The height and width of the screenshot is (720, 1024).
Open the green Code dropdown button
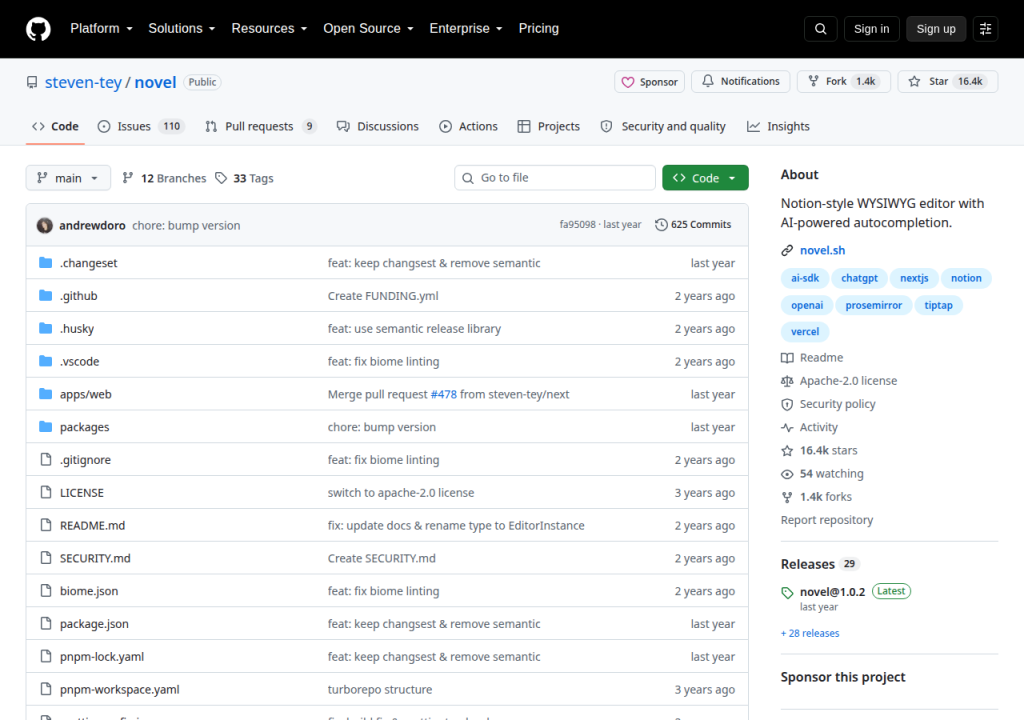[x=705, y=178]
